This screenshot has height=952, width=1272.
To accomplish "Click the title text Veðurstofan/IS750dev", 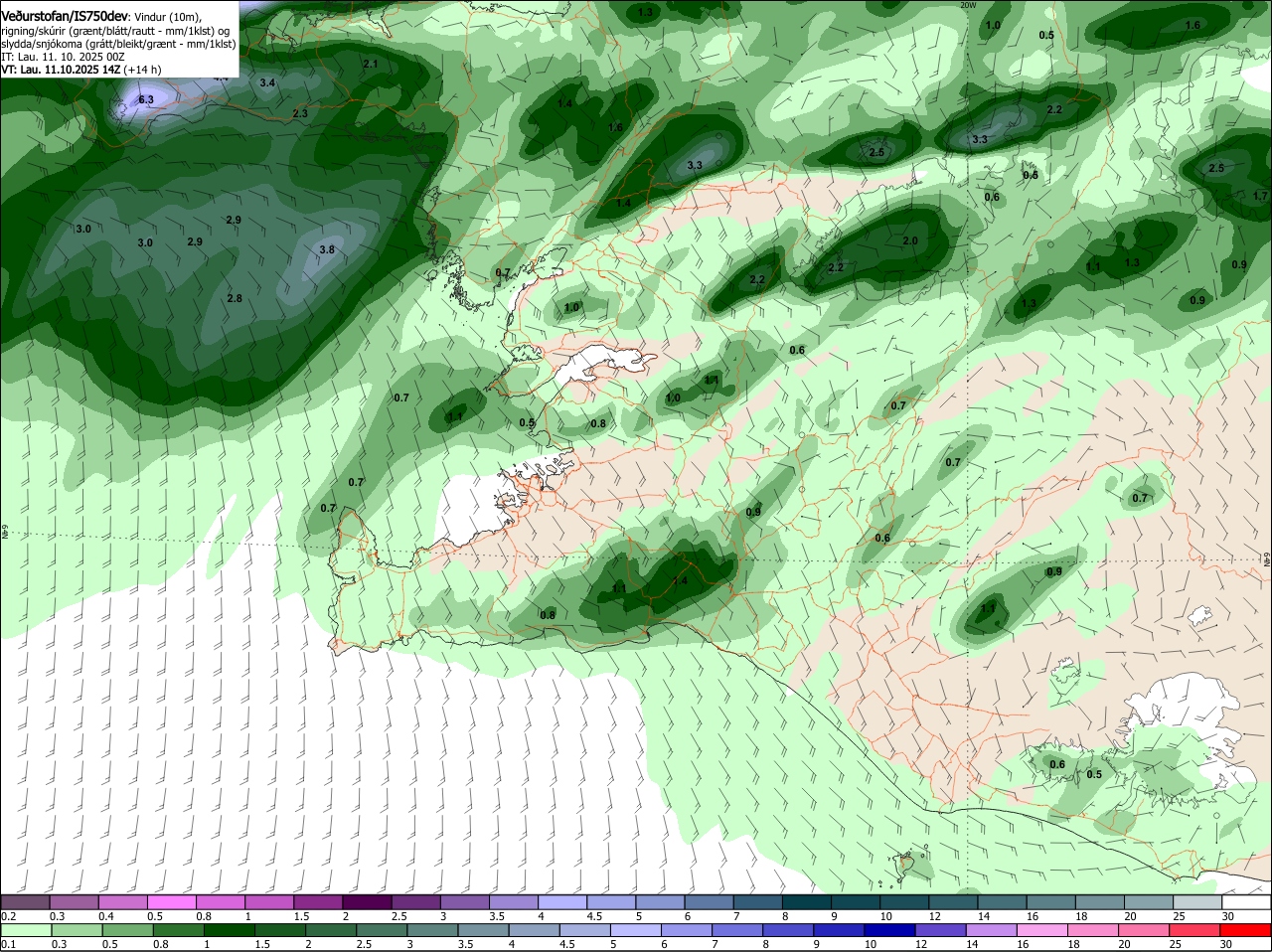I will click(x=64, y=16).
